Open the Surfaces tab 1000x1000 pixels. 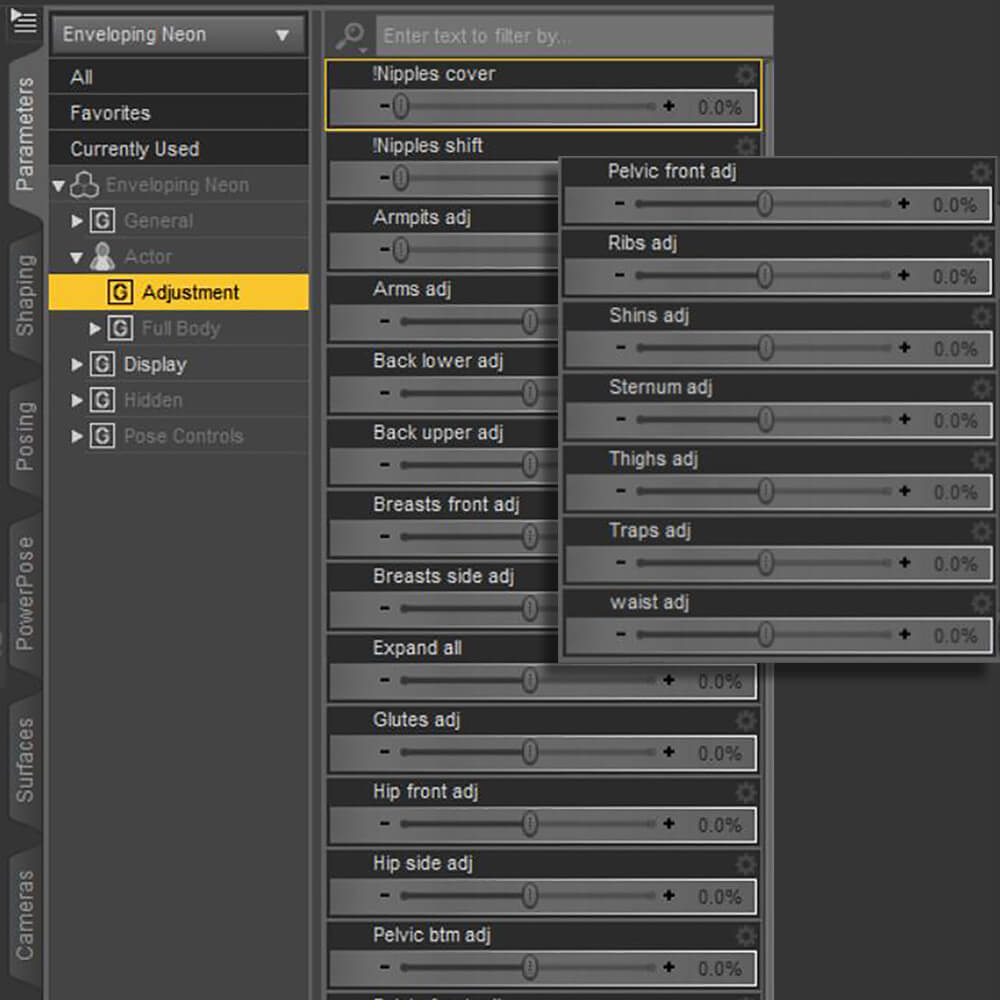[24, 760]
